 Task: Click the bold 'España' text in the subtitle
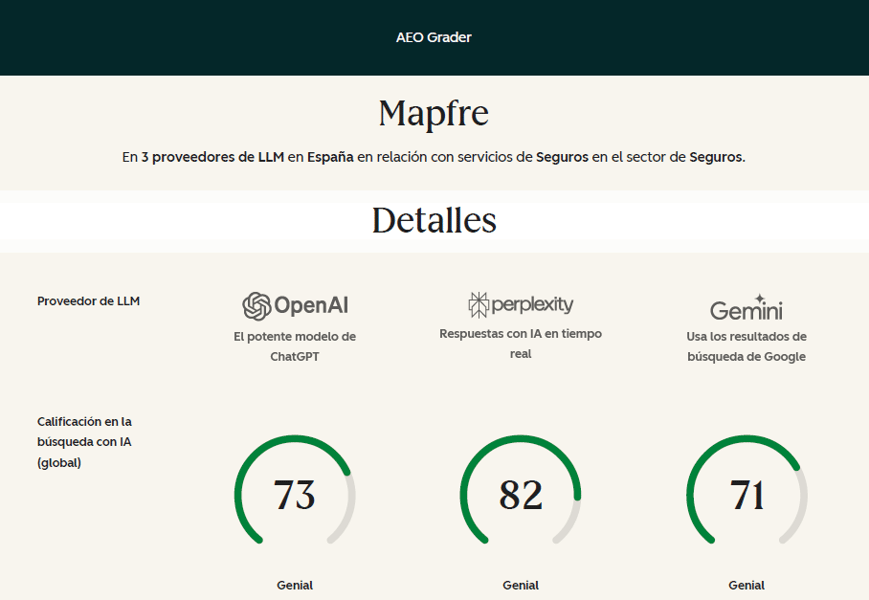[x=330, y=157]
